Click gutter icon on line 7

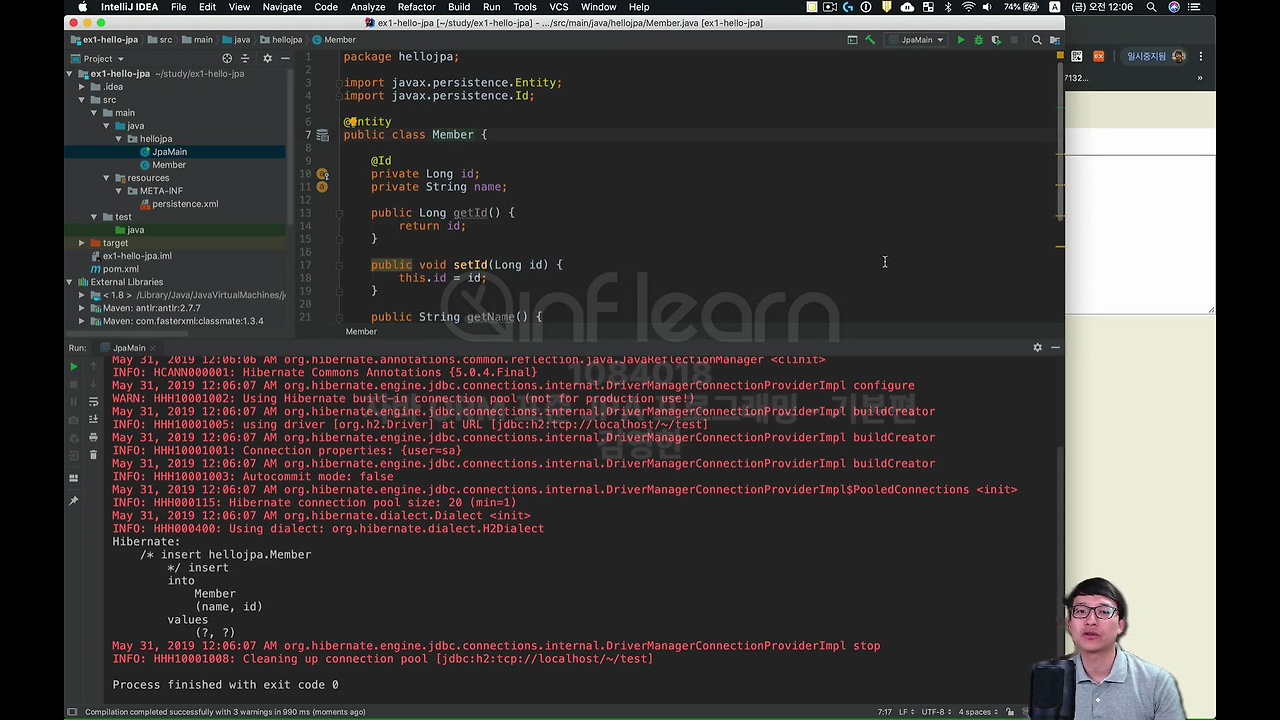click(322, 135)
